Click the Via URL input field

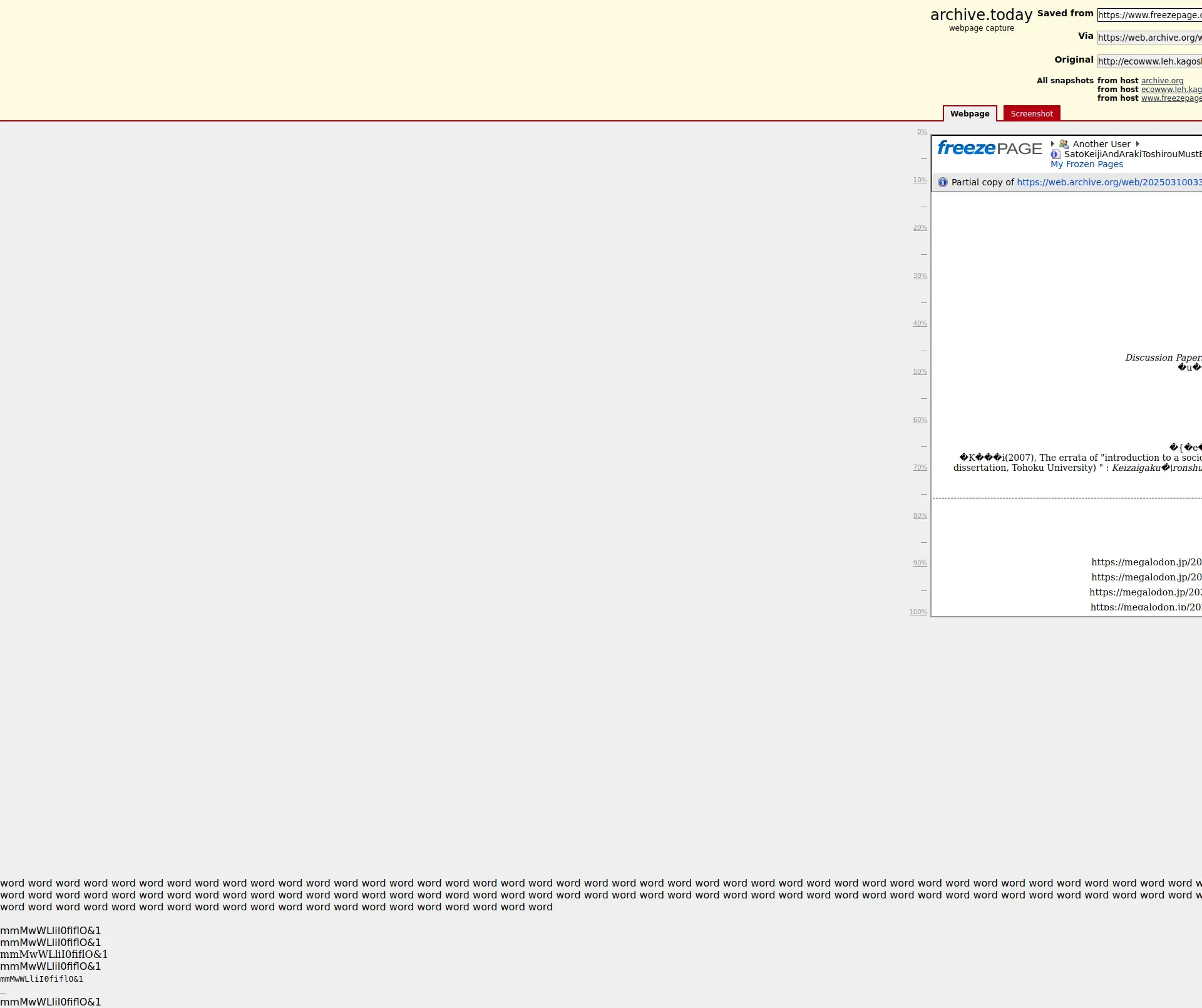pos(1149,38)
